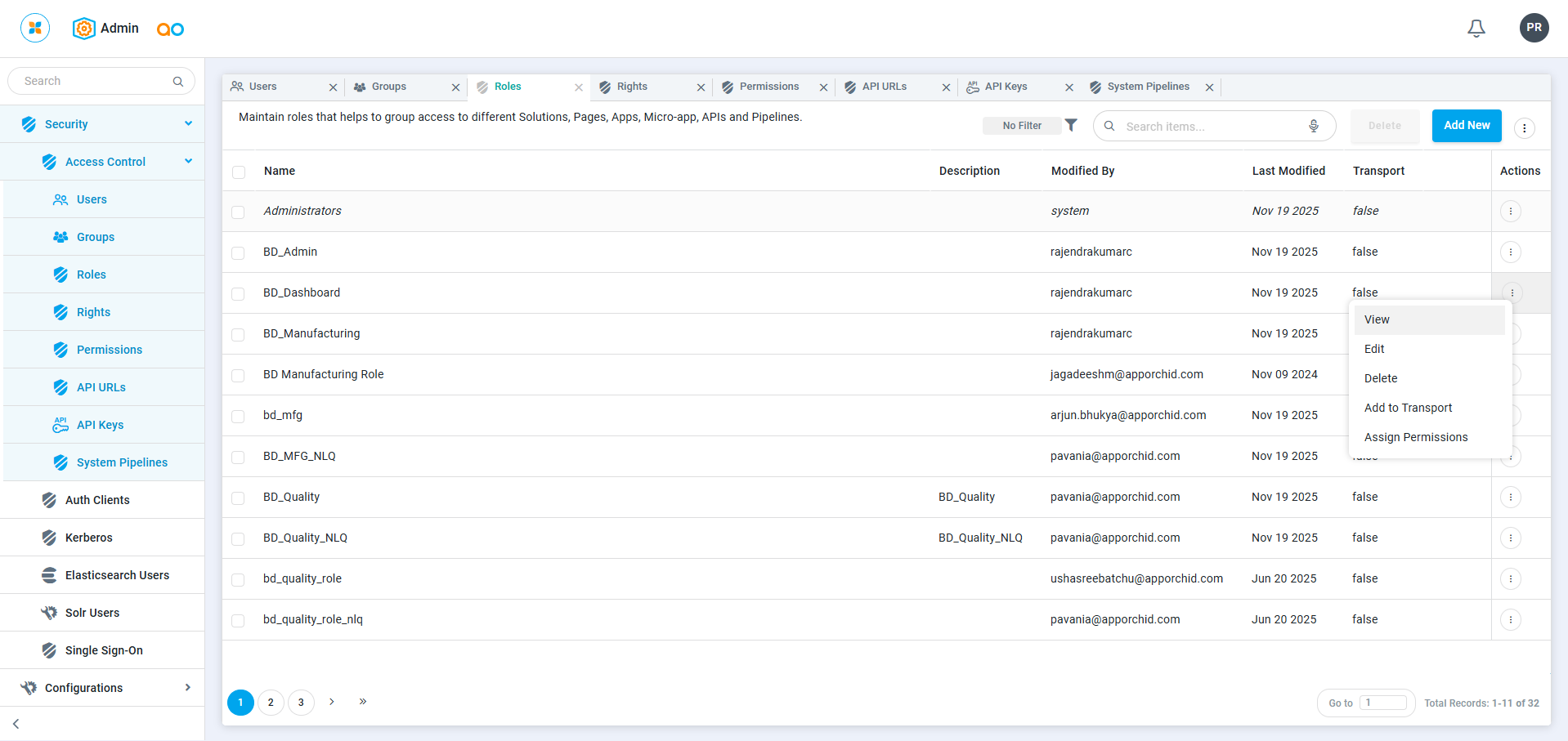Collapse the Security section chevron
Viewport: 1568px width, 741px height.
coord(188,124)
